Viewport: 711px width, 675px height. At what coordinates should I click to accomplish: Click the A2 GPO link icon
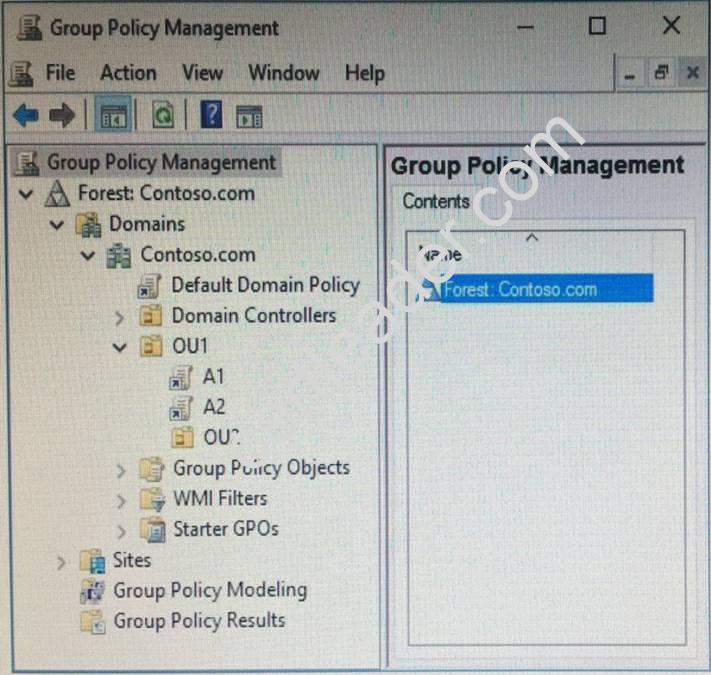[180, 408]
